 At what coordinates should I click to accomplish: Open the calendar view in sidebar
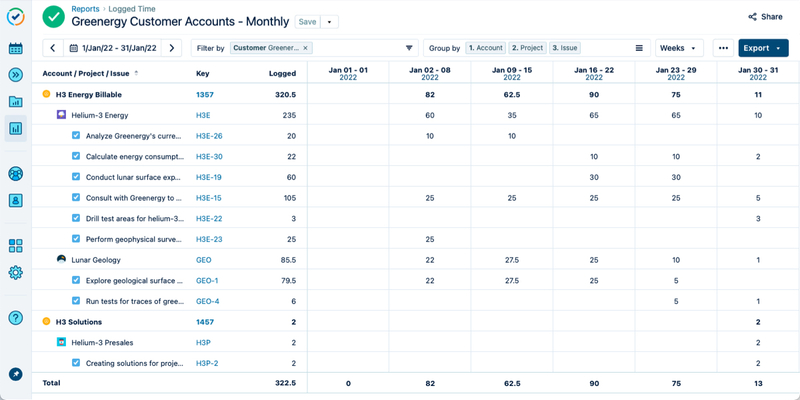[15, 48]
